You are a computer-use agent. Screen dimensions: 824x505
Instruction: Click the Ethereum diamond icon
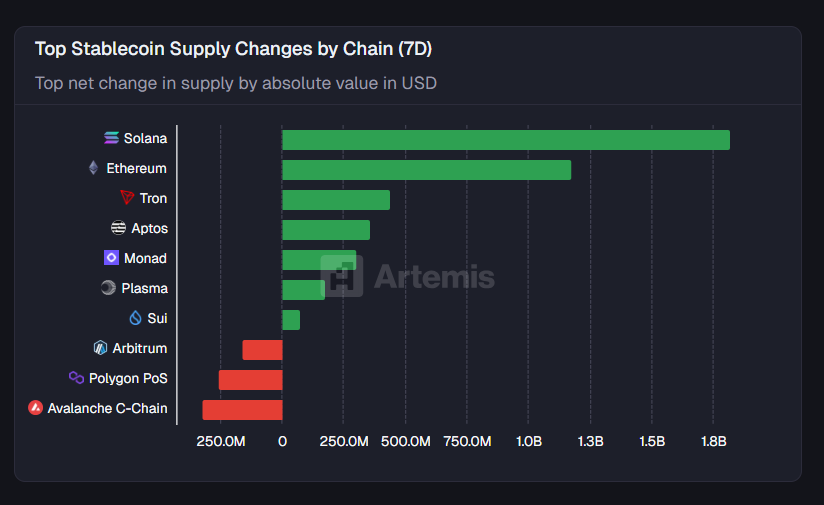point(94,168)
